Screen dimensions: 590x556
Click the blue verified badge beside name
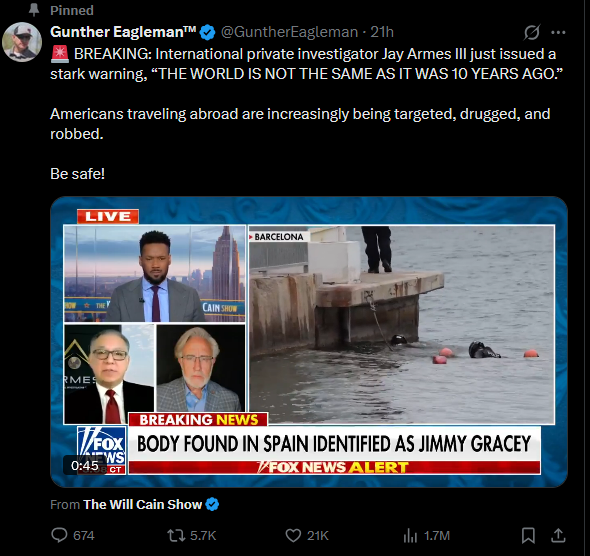207,32
